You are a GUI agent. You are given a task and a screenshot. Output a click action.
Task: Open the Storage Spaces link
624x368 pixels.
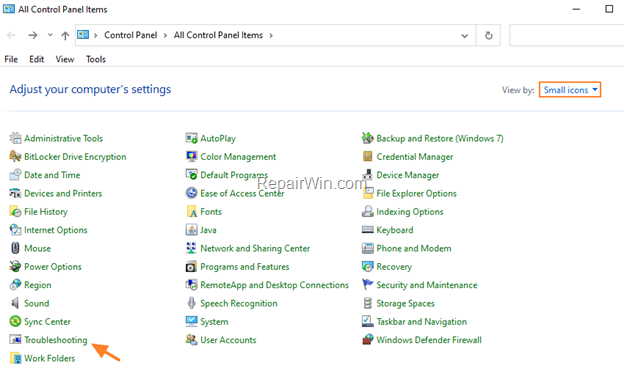[406, 303]
